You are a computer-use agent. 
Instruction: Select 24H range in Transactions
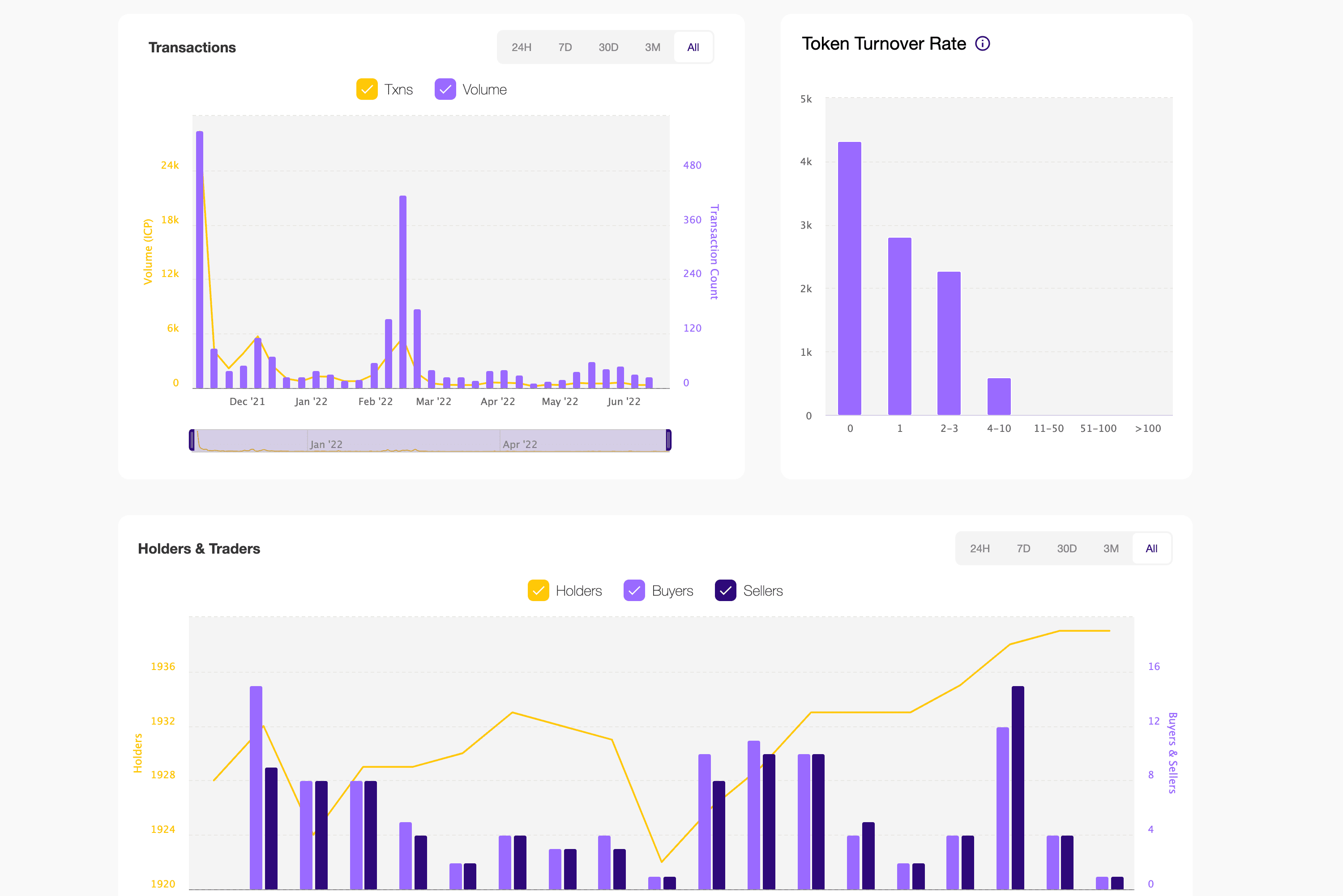click(521, 47)
